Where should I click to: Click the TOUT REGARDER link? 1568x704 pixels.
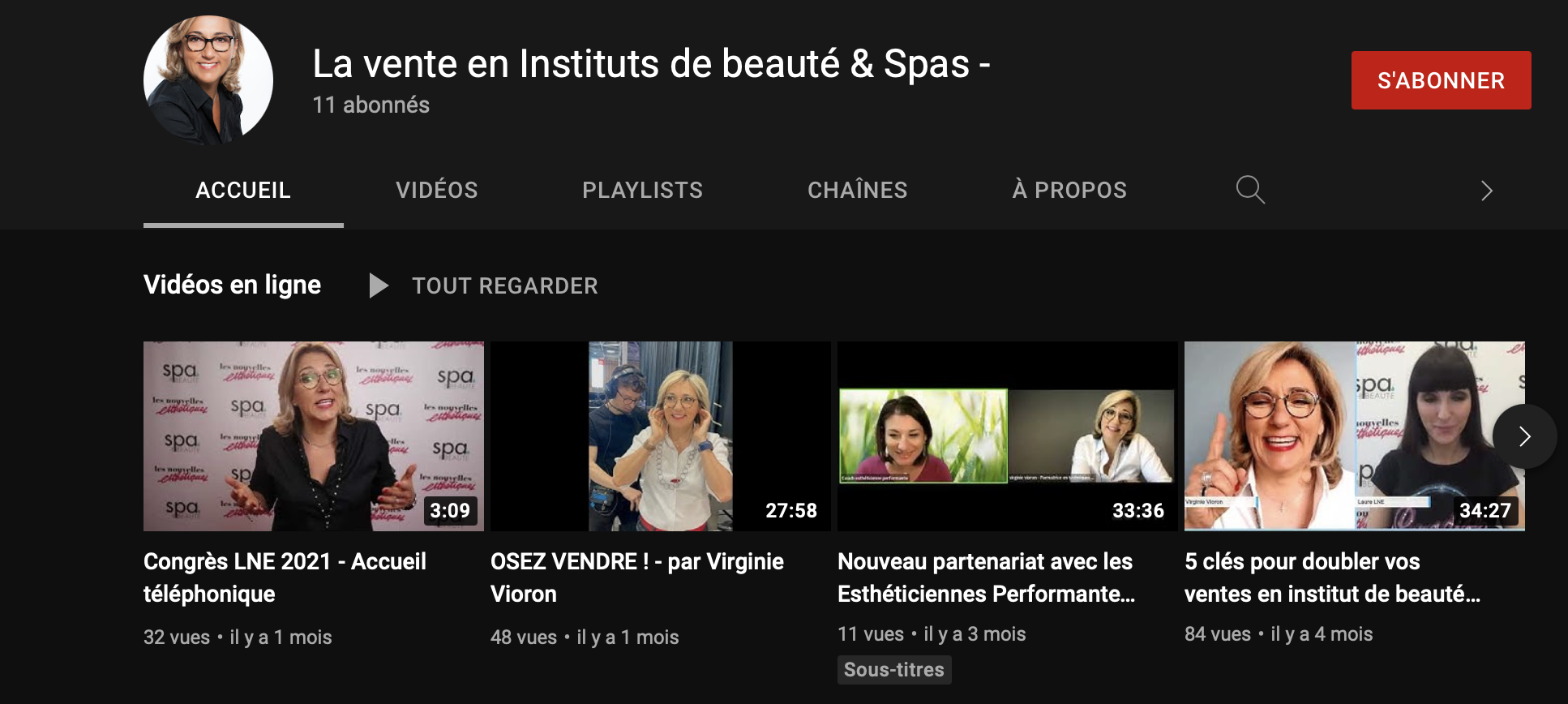point(504,285)
